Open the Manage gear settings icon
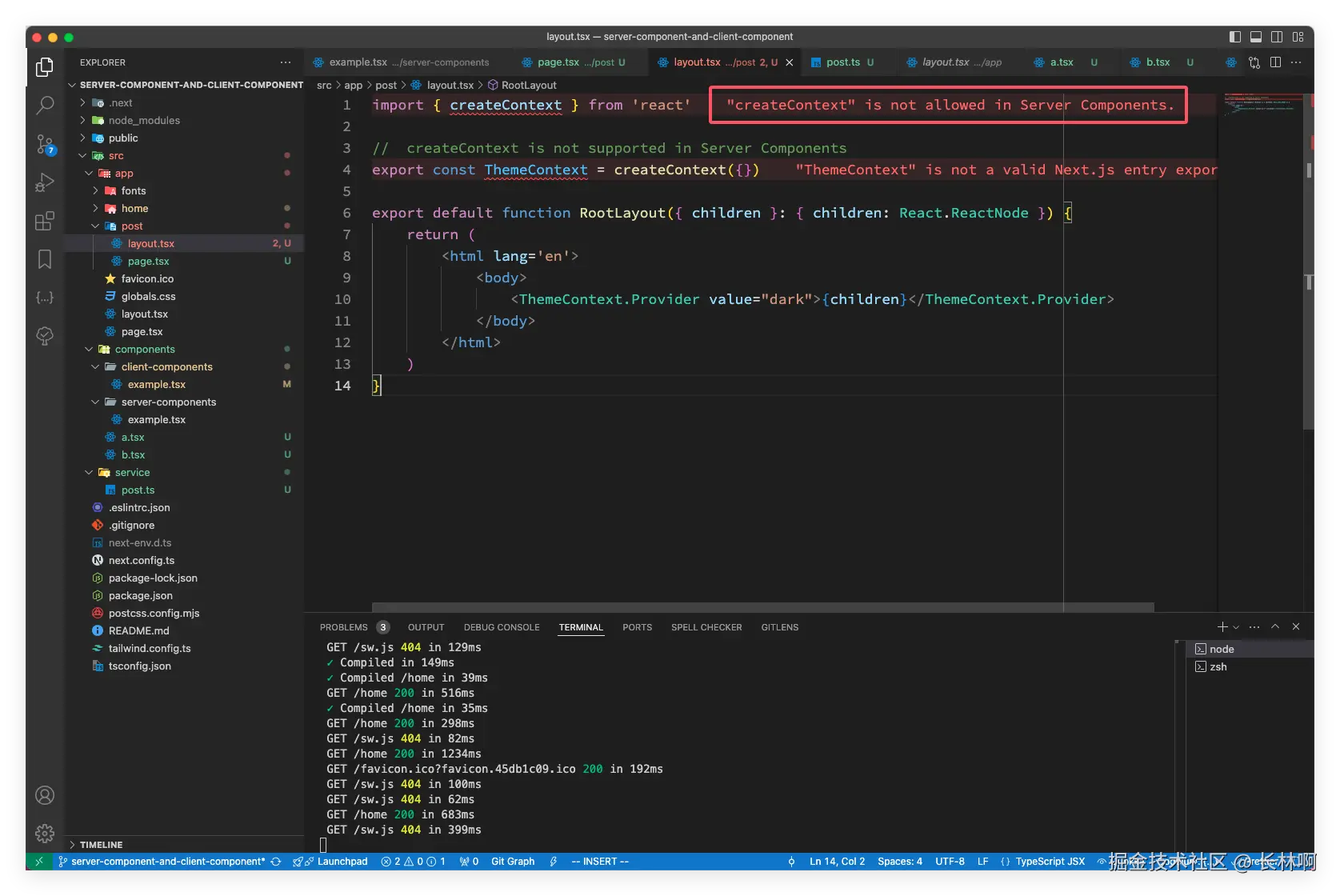 [46, 834]
